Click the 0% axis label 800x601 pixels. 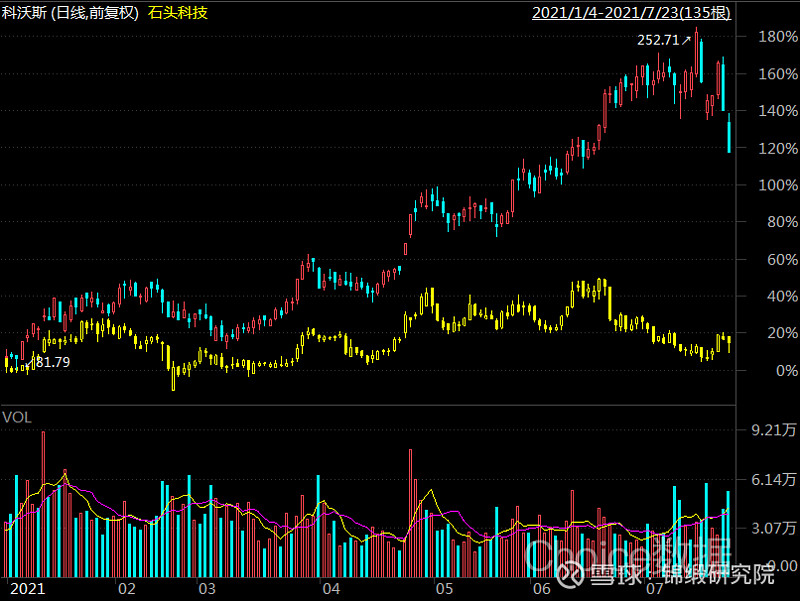coord(787,371)
